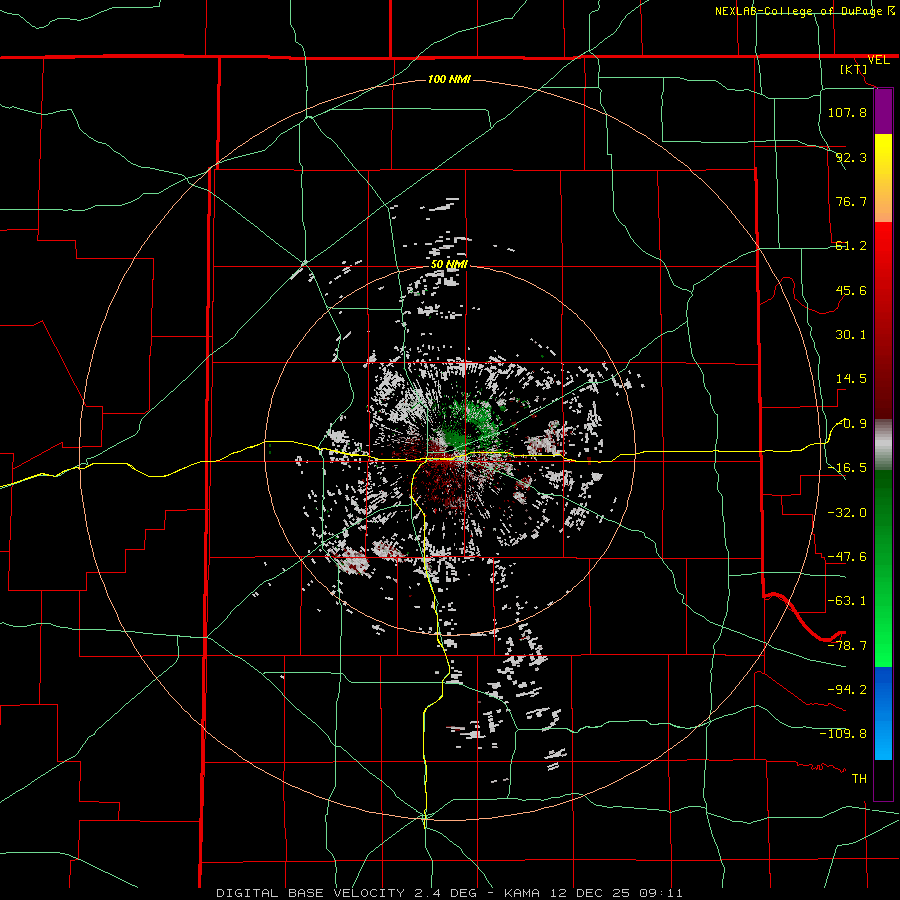Click the -78.7 scale value
Viewport: 900px width, 900px height.
tap(847, 646)
